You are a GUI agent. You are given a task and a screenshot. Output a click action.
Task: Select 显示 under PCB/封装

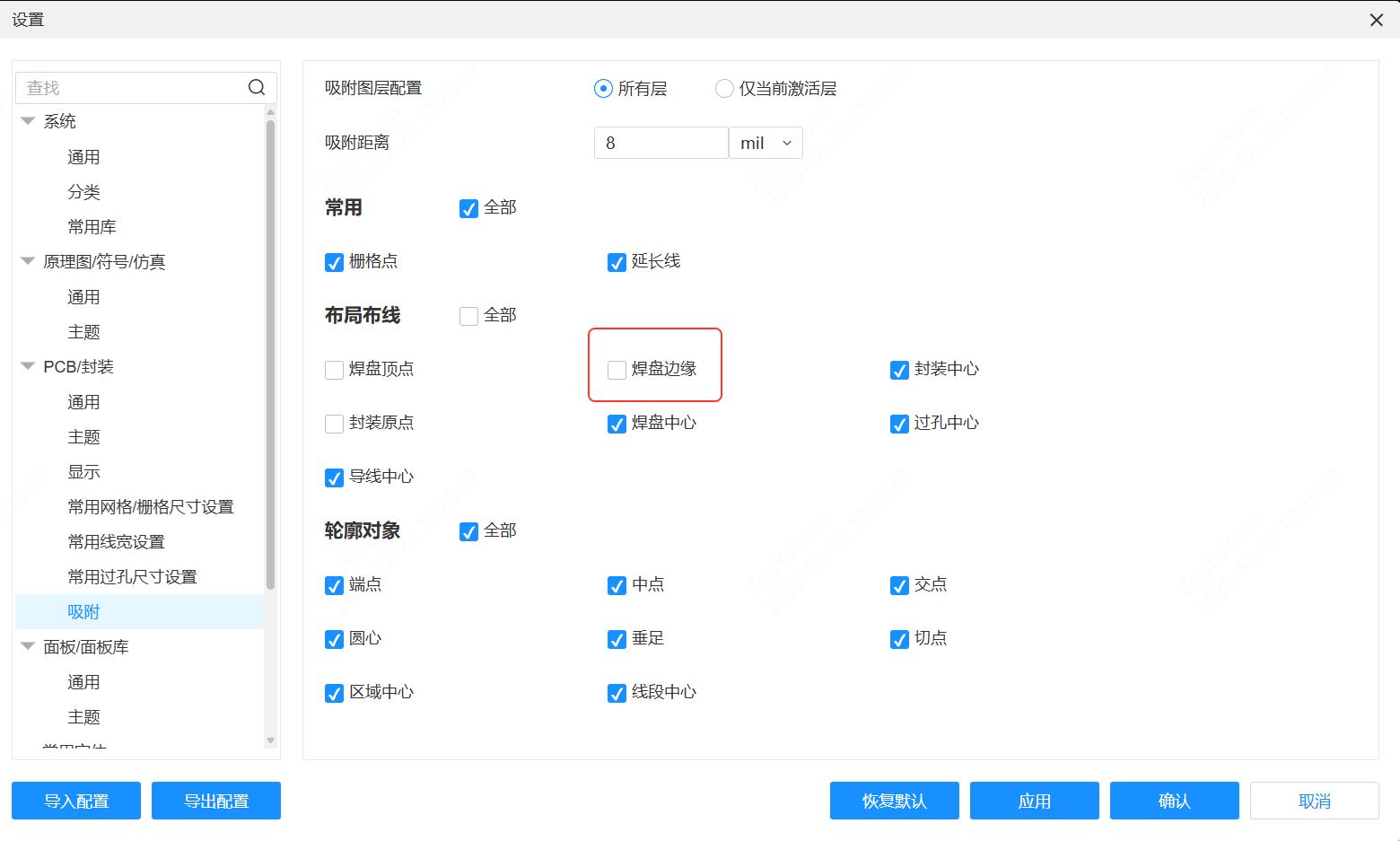[83, 471]
